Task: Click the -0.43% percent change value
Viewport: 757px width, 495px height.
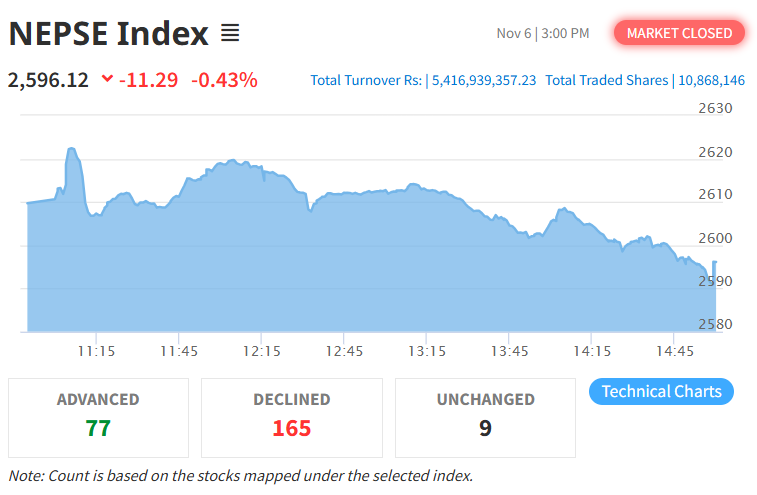Action: 225,80
